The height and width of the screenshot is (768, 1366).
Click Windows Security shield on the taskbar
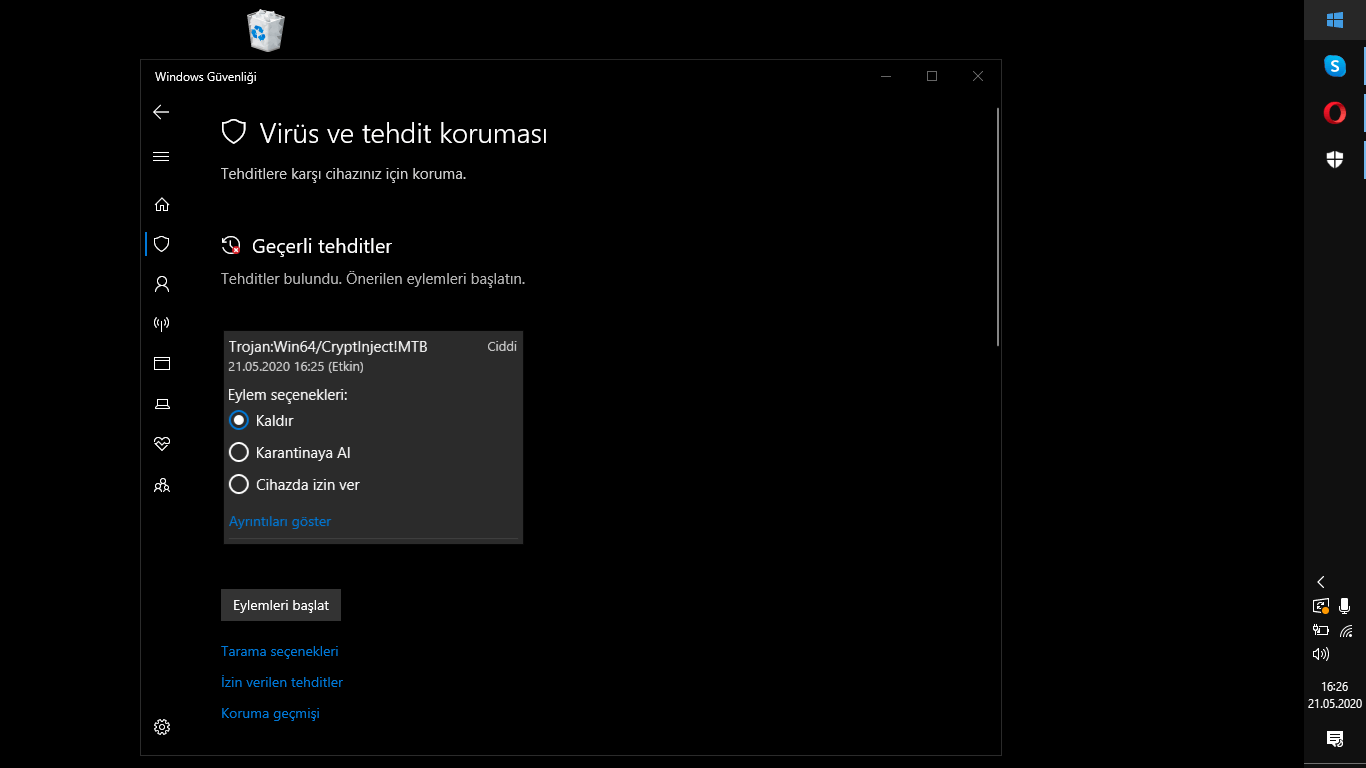pos(1335,159)
